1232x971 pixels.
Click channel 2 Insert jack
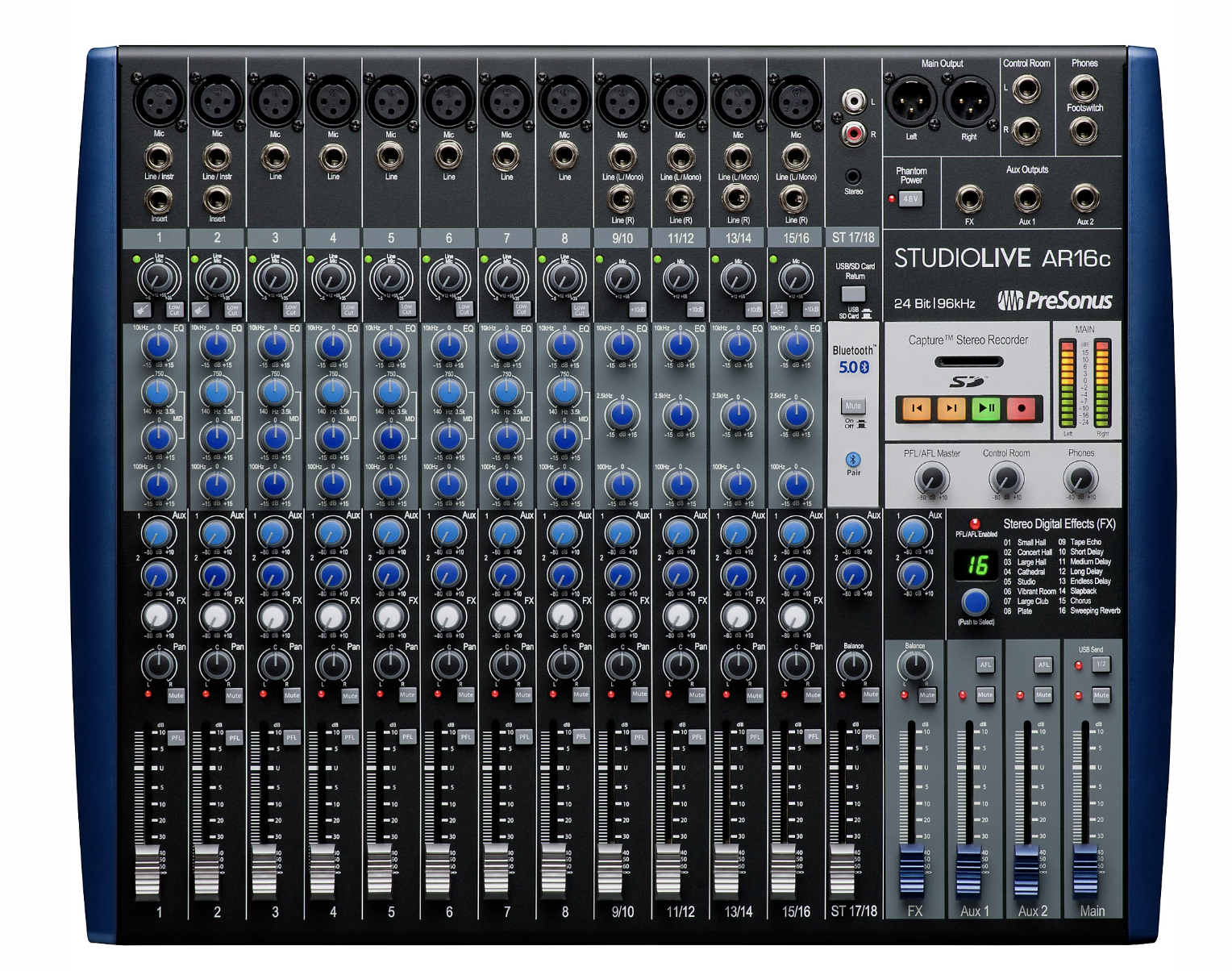pyautogui.click(x=217, y=198)
